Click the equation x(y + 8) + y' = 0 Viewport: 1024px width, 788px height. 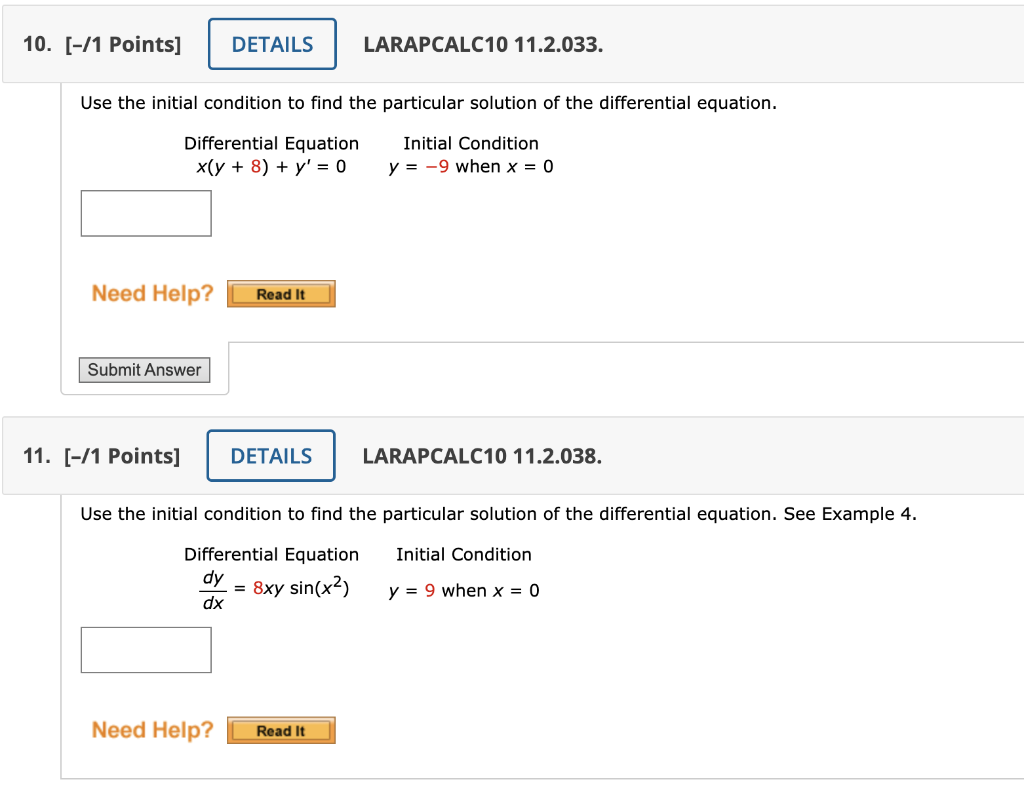click(271, 166)
